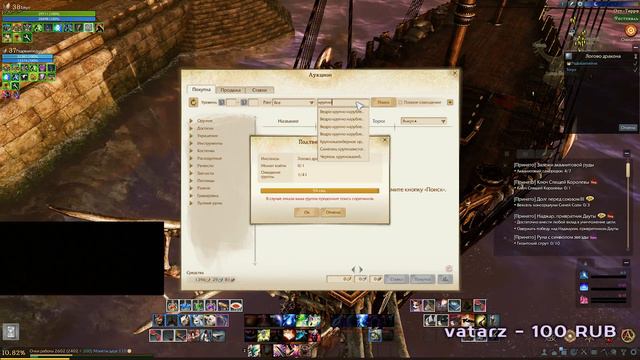Click the Торги column header
Image resolution: width=640 pixels, height=360 pixels.
click(x=379, y=121)
